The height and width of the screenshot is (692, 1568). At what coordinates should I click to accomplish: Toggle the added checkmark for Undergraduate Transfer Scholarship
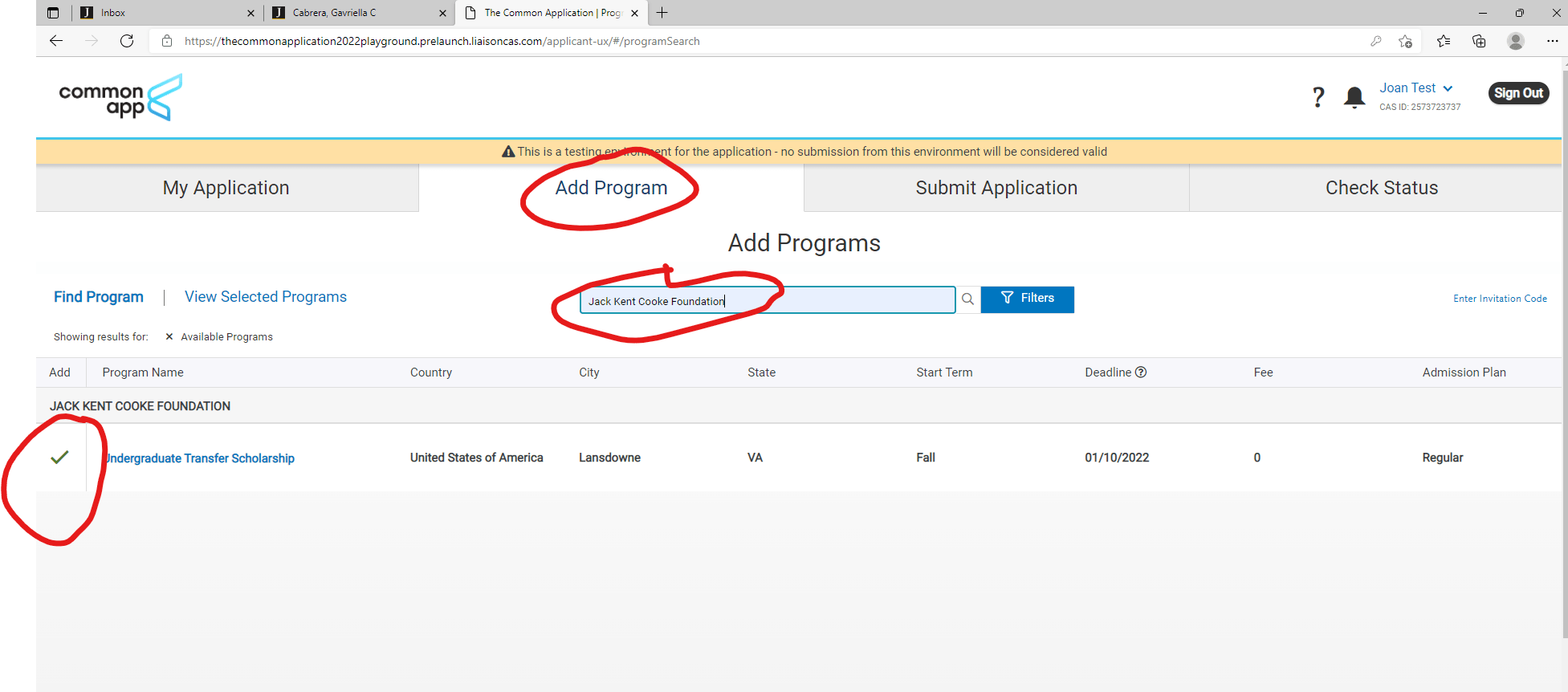[59, 458]
